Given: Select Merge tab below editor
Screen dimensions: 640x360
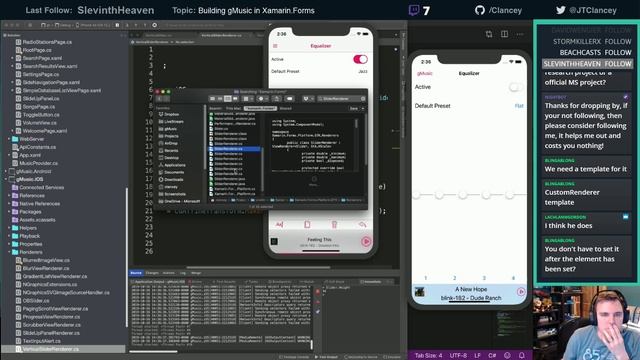Looking at the screenshot, I should tap(196, 273).
